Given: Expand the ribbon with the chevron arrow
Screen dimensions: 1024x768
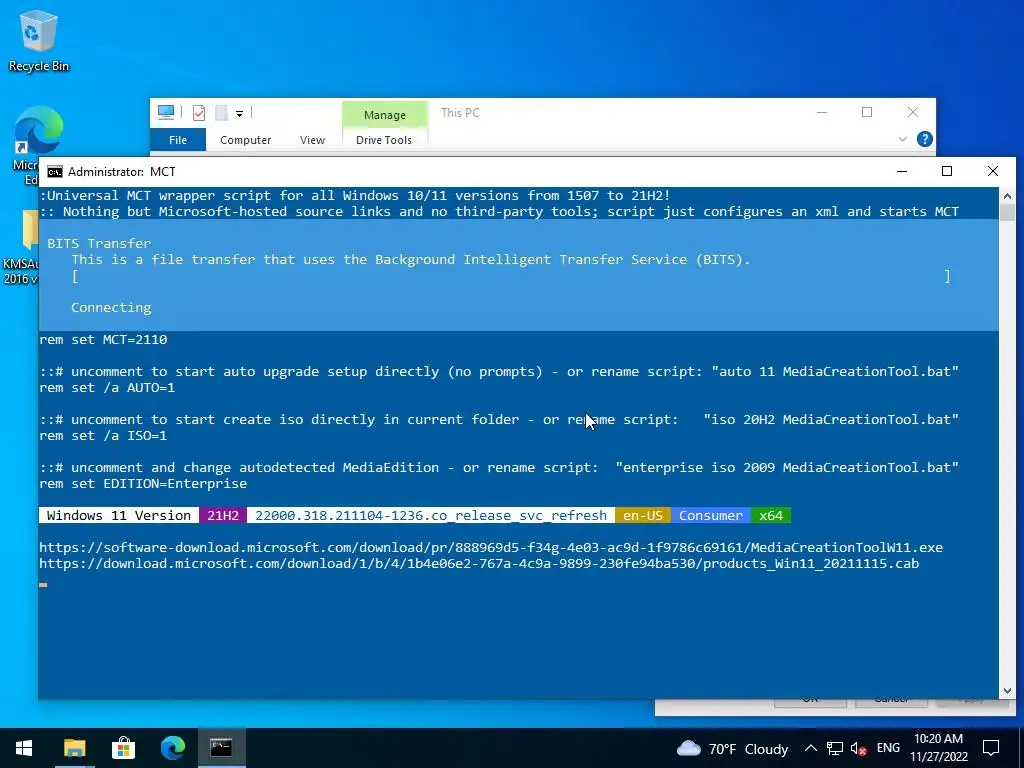Looking at the screenshot, I should 903,139.
